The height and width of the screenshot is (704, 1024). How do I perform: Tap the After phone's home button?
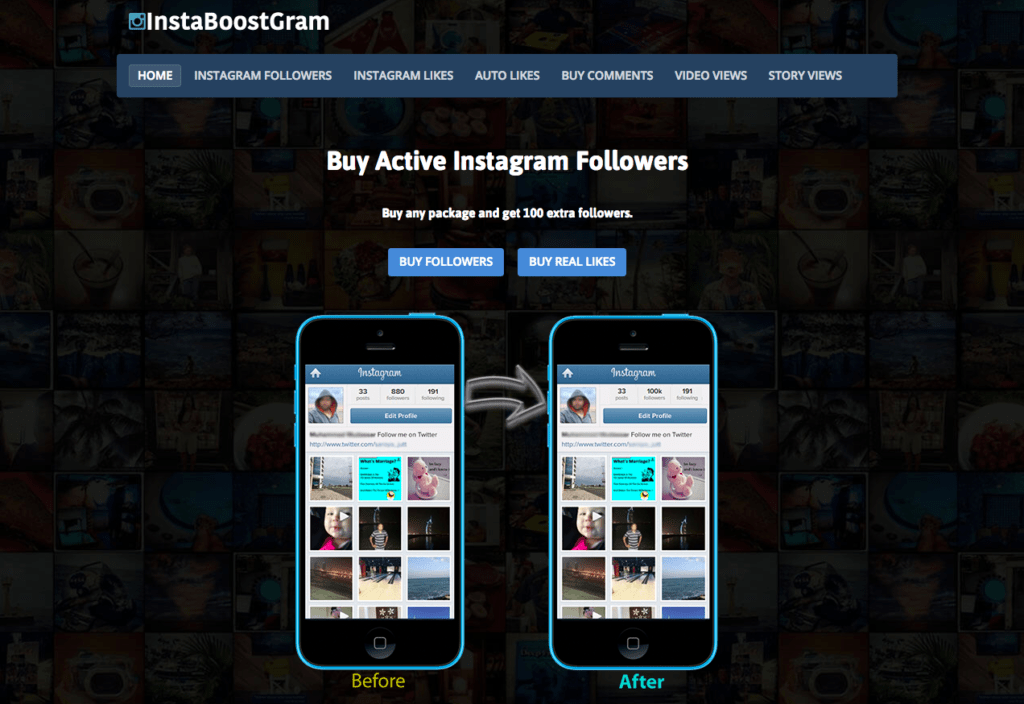[632, 643]
